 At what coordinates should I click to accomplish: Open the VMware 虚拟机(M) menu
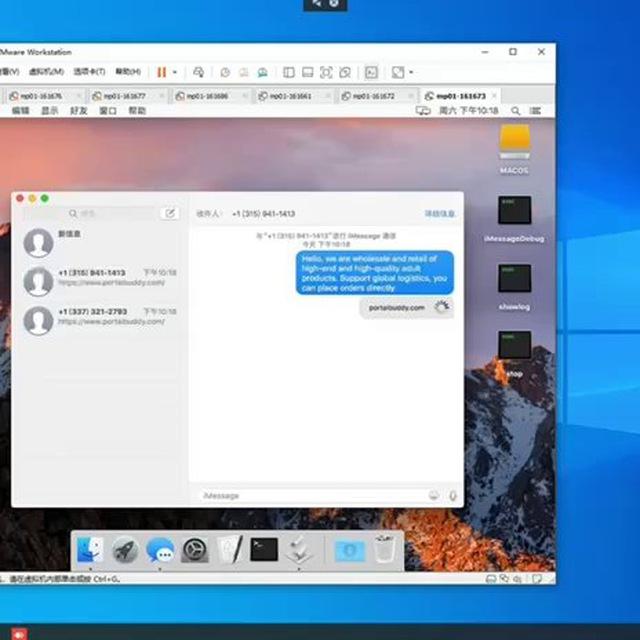(x=46, y=71)
